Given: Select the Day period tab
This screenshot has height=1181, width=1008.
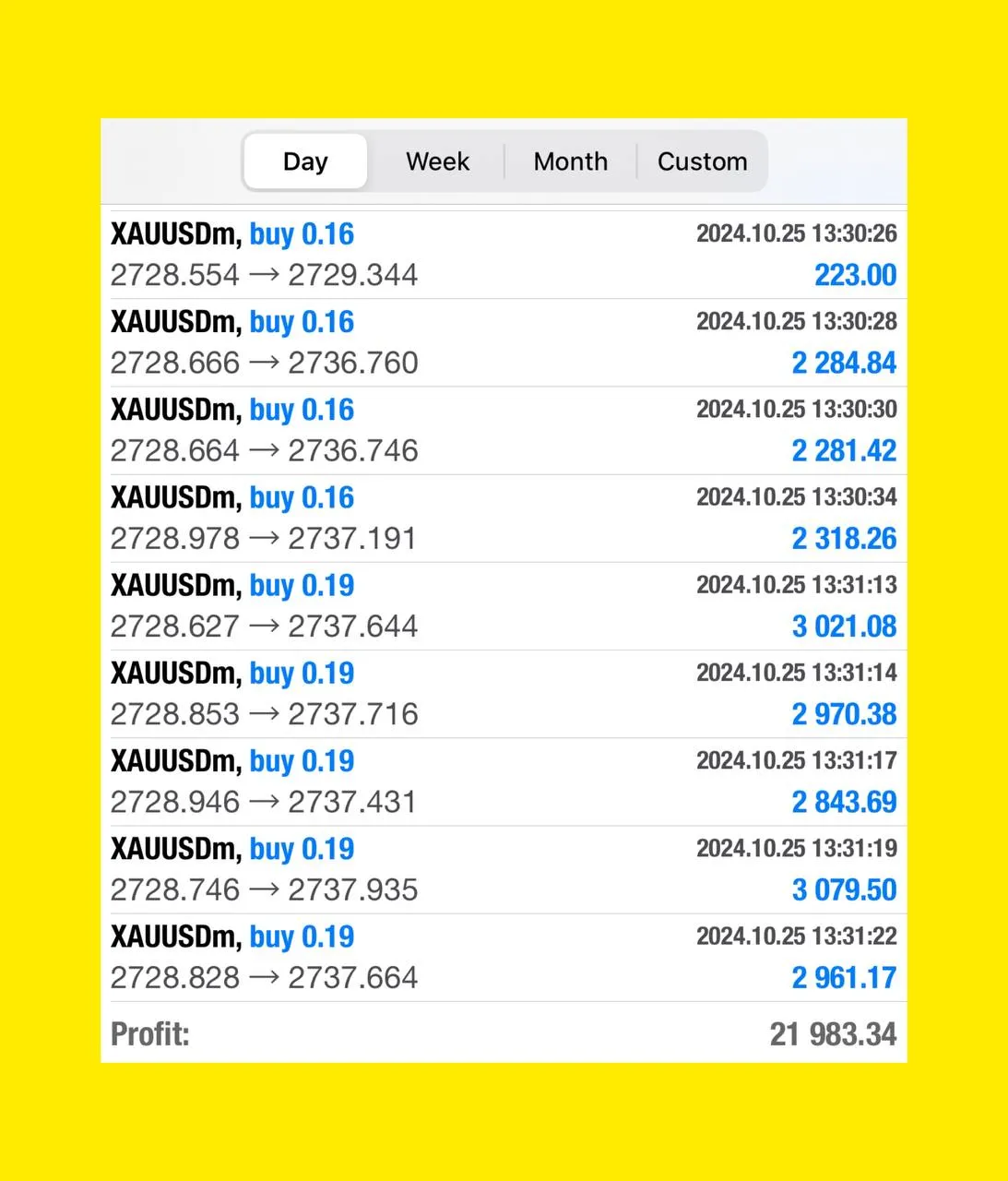Looking at the screenshot, I should point(305,161).
